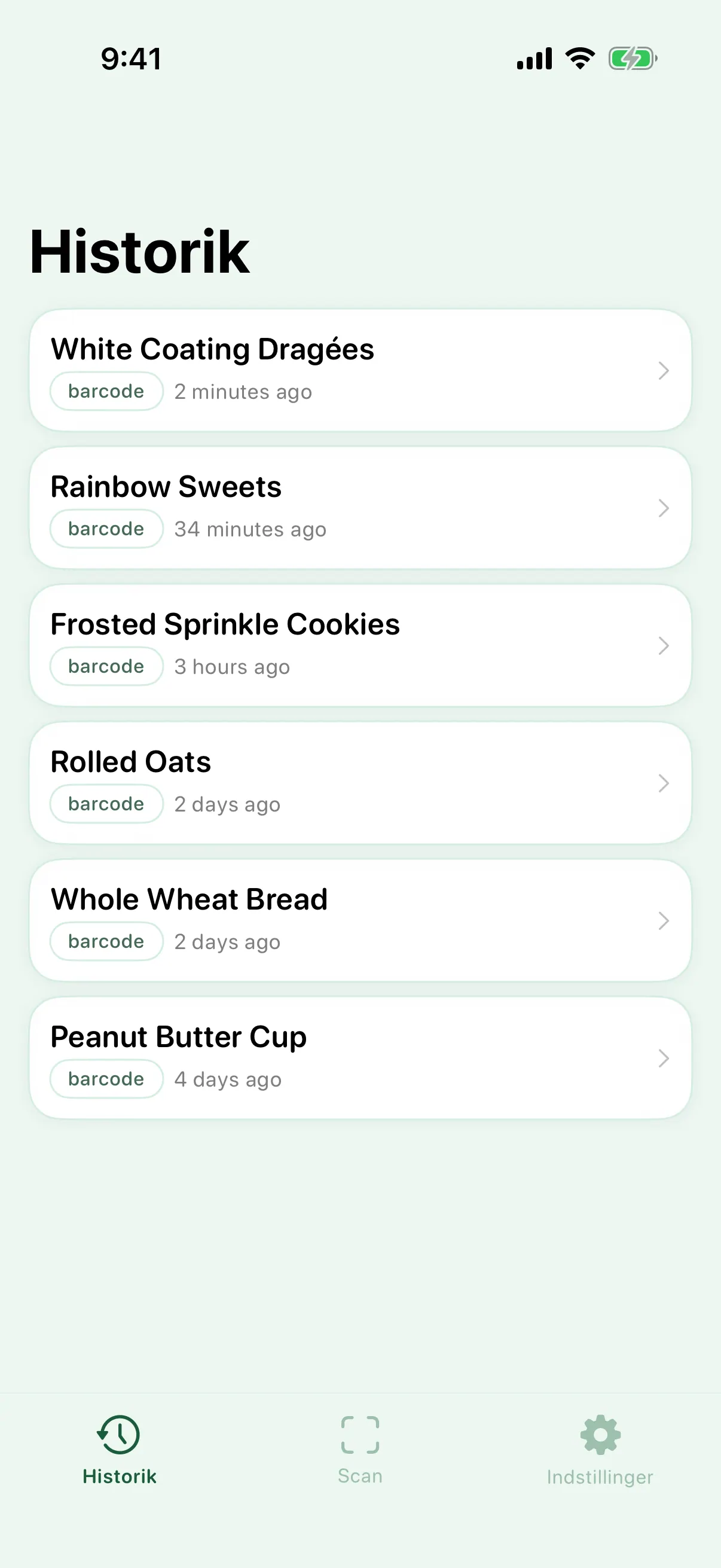Expand the Rainbow Sweets chevron
Image resolution: width=721 pixels, height=1568 pixels.
(x=664, y=508)
